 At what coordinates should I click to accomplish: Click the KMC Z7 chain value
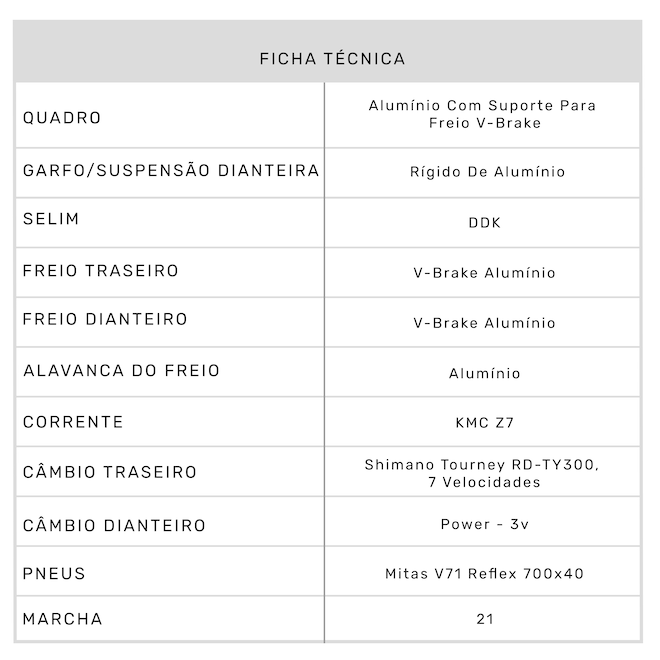484,423
